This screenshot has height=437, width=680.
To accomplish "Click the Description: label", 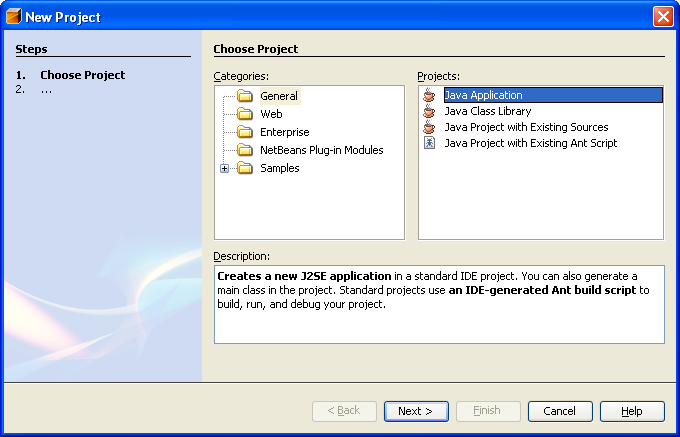I will [x=242, y=256].
